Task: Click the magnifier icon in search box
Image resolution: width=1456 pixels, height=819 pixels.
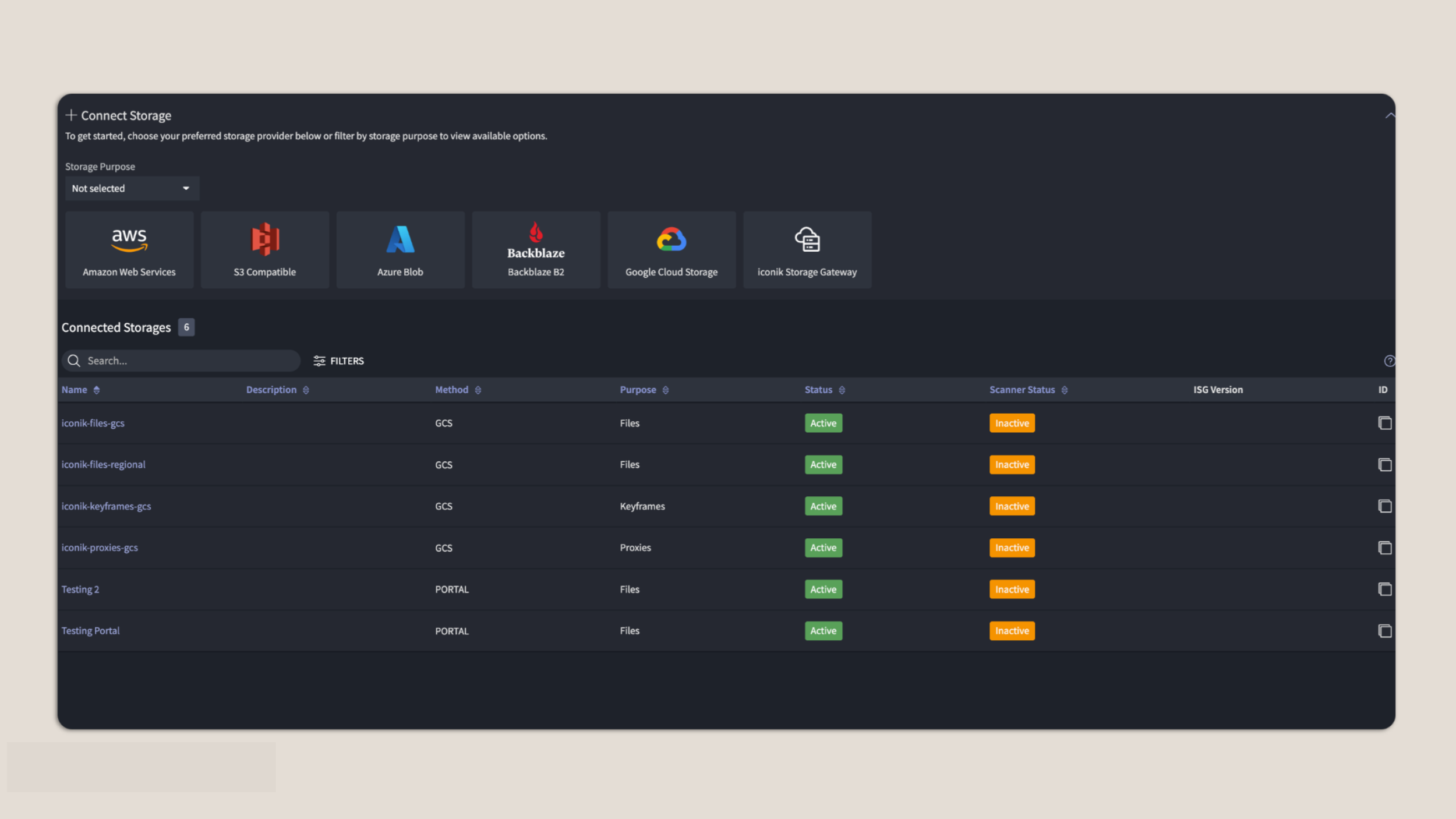Action: click(74, 361)
